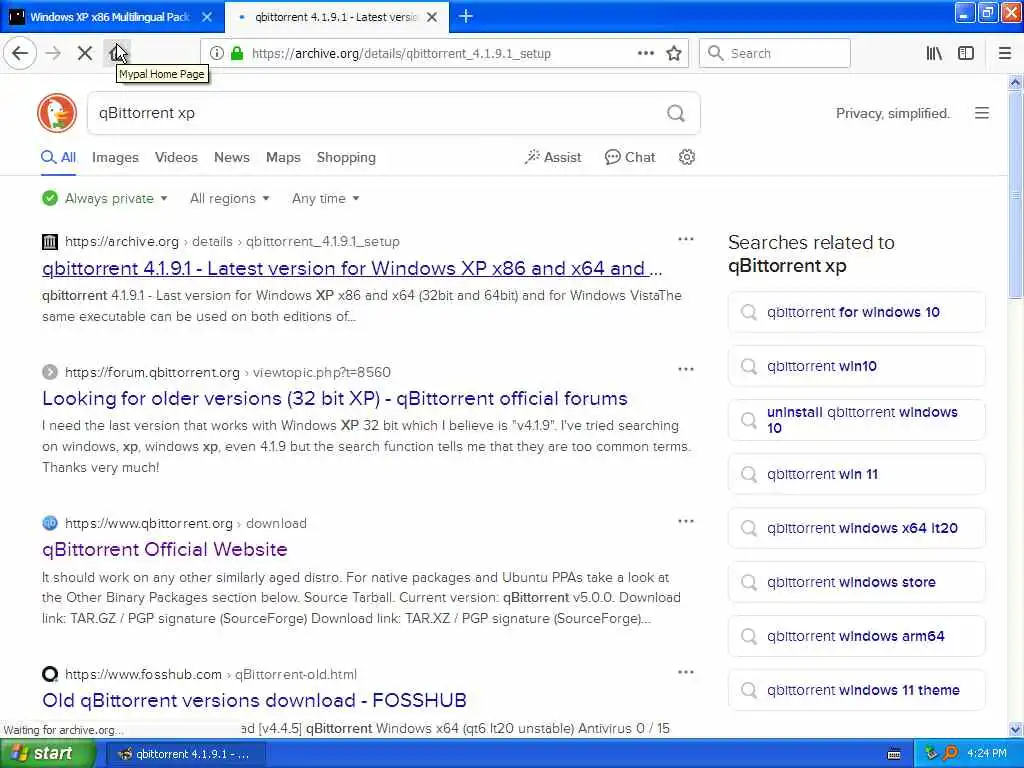Switch to Videos results
The width and height of the screenshot is (1024, 768).
tap(176, 157)
